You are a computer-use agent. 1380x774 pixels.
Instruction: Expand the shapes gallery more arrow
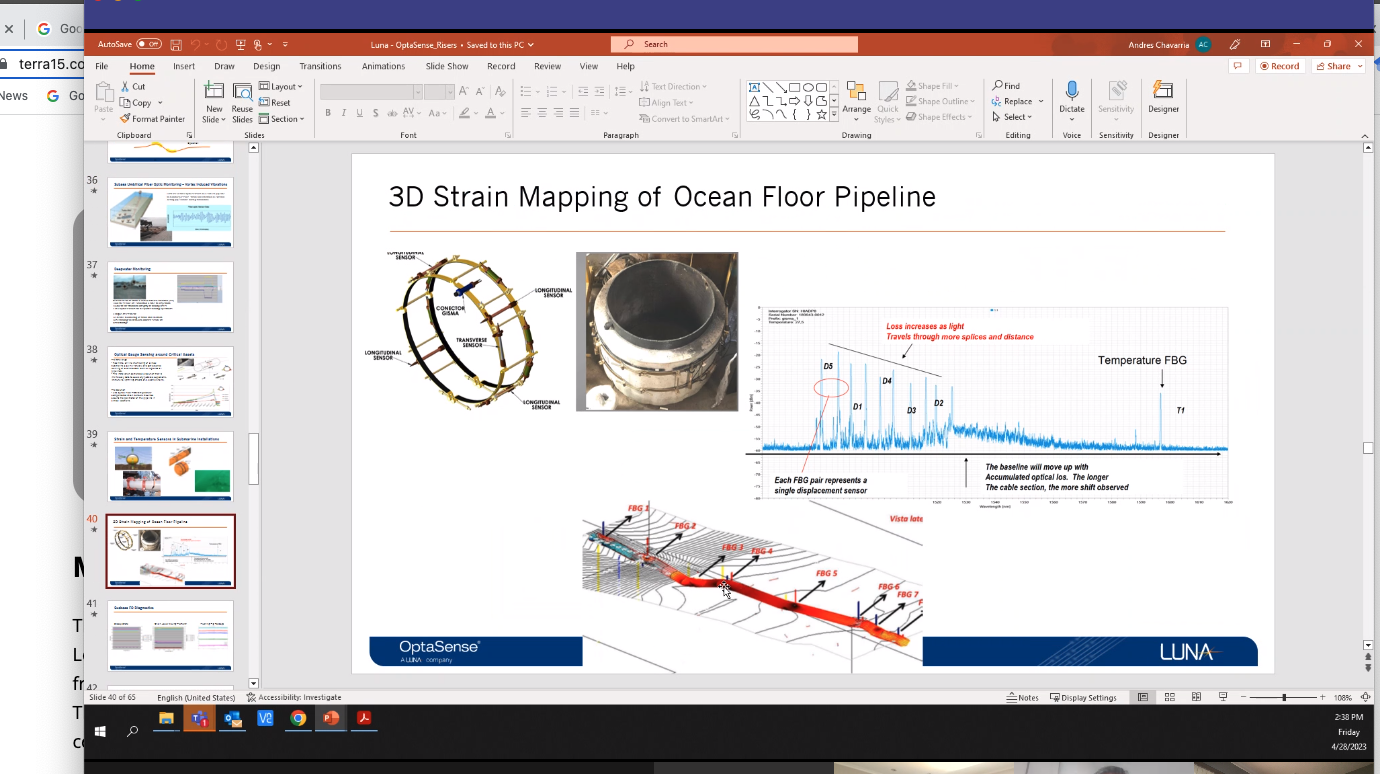click(x=834, y=115)
